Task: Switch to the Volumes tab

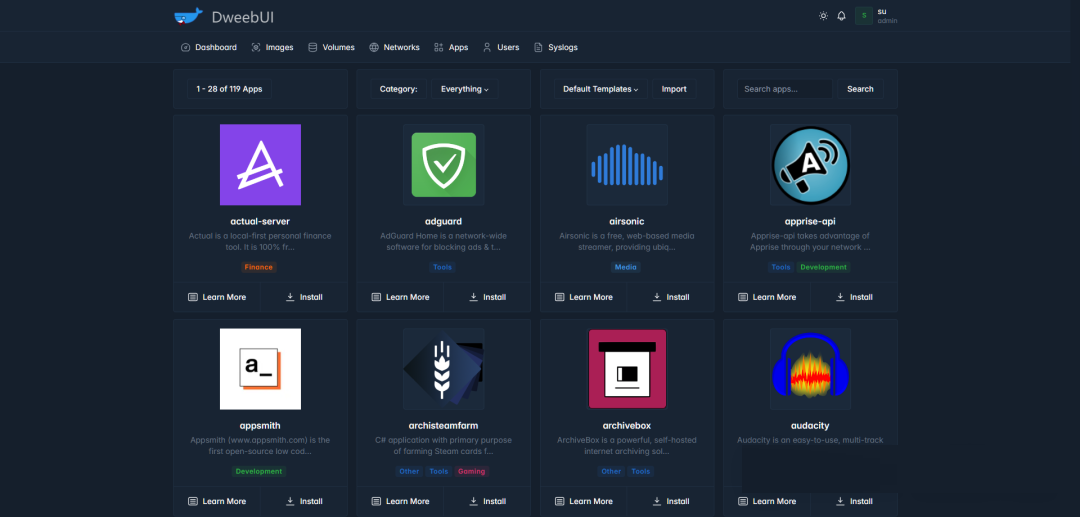Action: [331, 48]
